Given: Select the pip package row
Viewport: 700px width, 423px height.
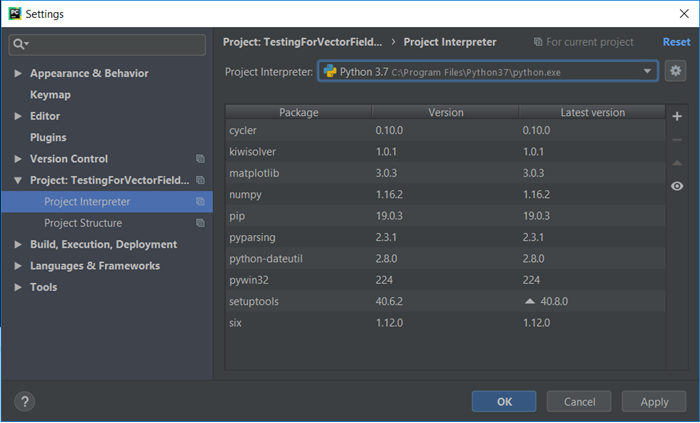Looking at the screenshot, I should coord(445,216).
